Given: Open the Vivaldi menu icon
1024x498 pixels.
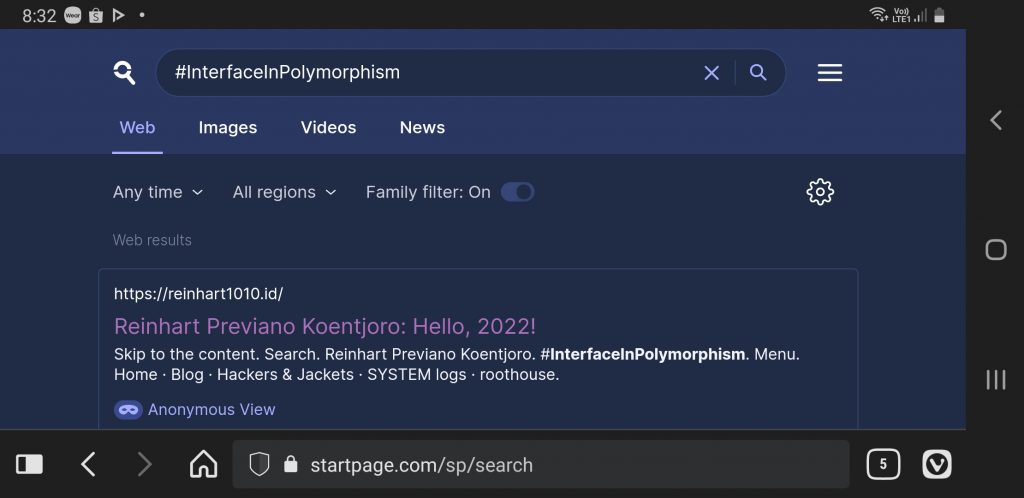Looking at the screenshot, I should 936,464.
